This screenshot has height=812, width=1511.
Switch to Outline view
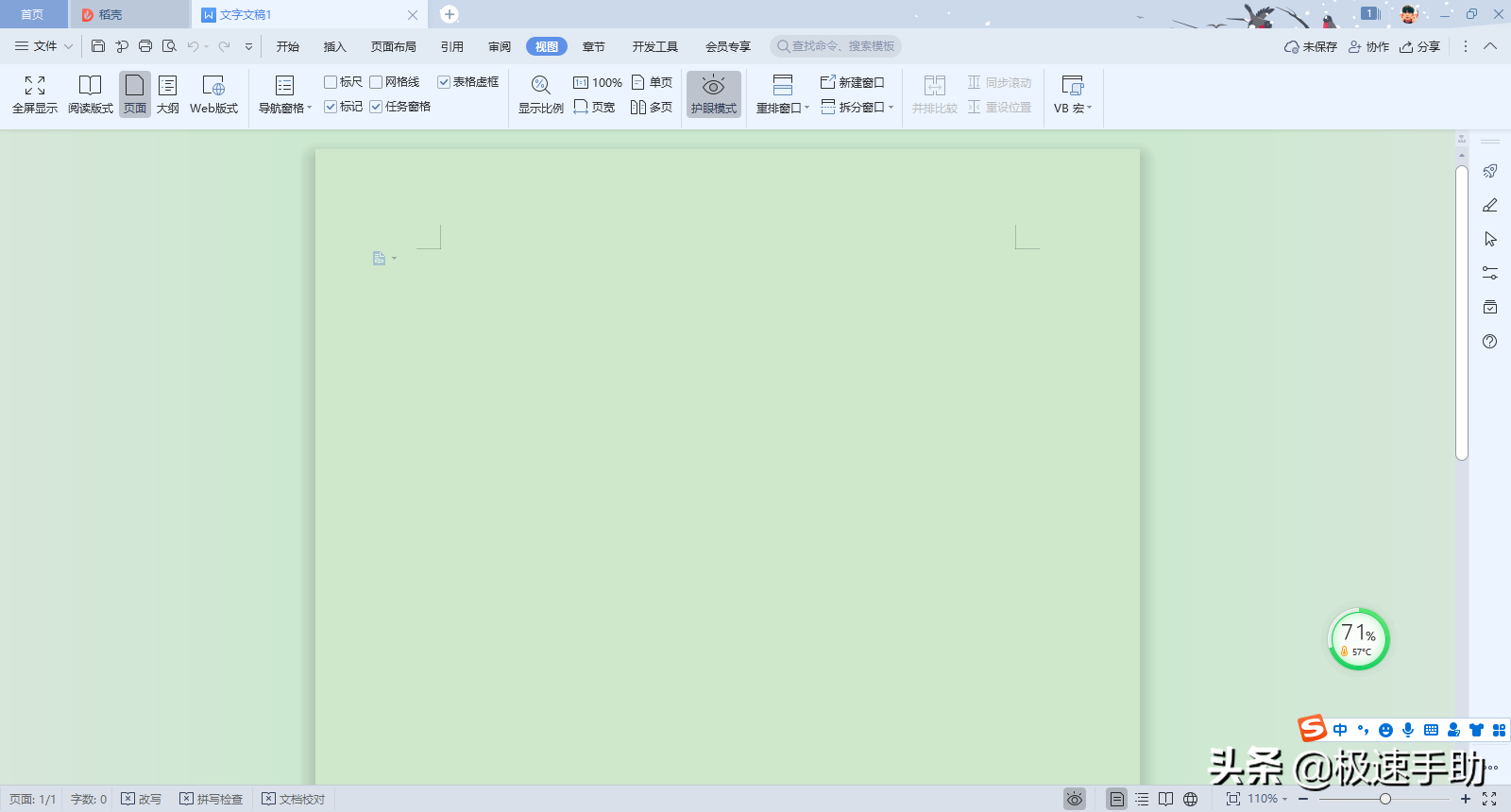click(x=168, y=94)
